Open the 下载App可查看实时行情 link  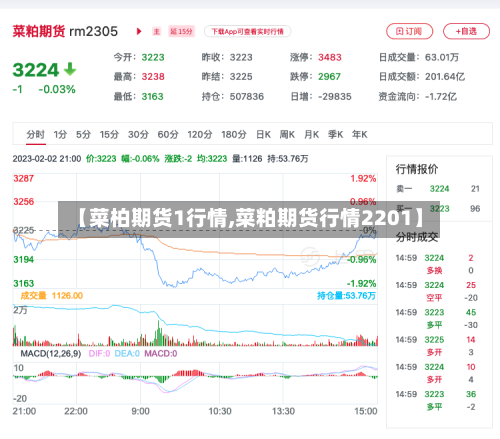coord(248,32)
